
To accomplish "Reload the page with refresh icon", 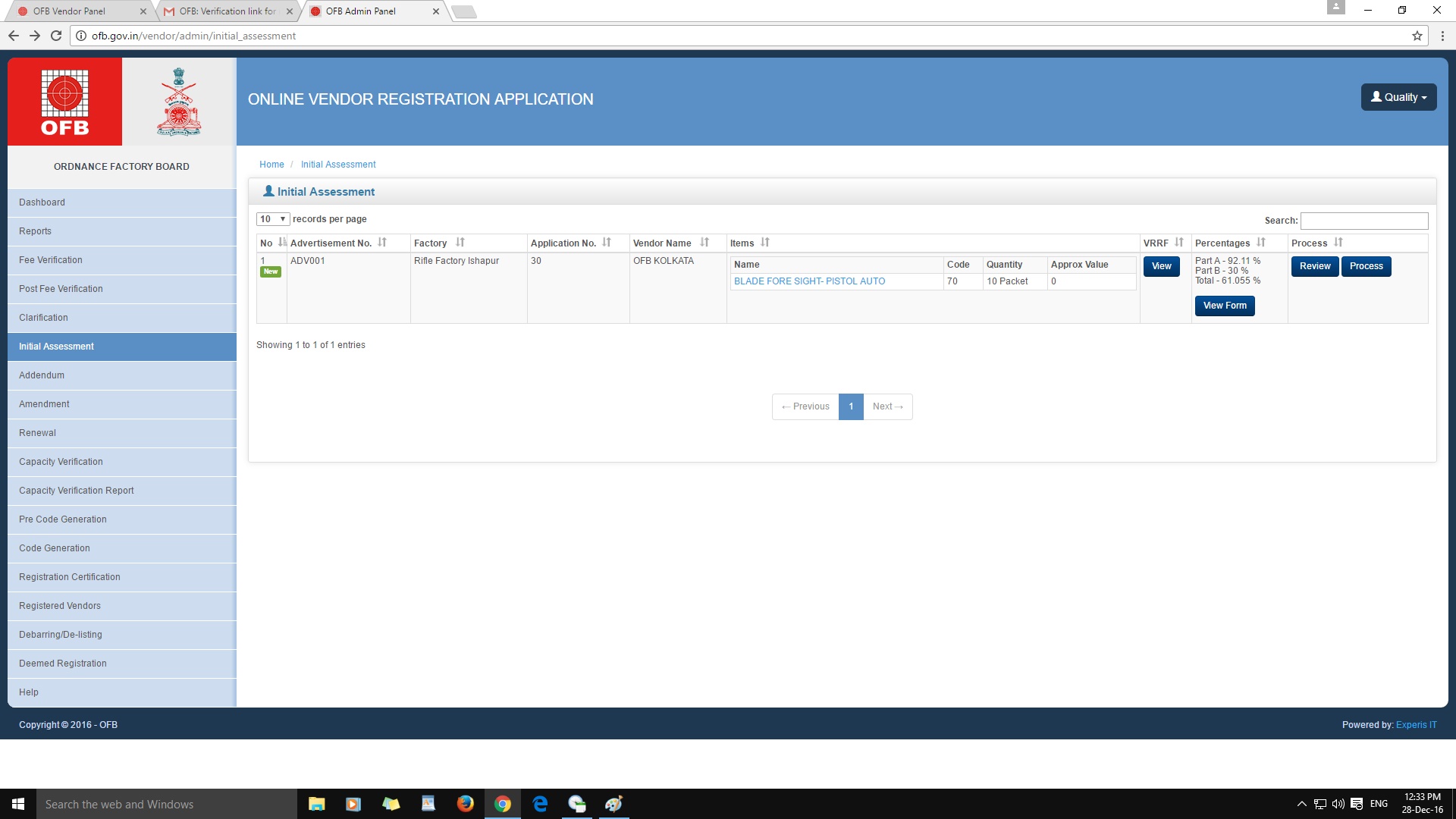I will coord(56,36).
